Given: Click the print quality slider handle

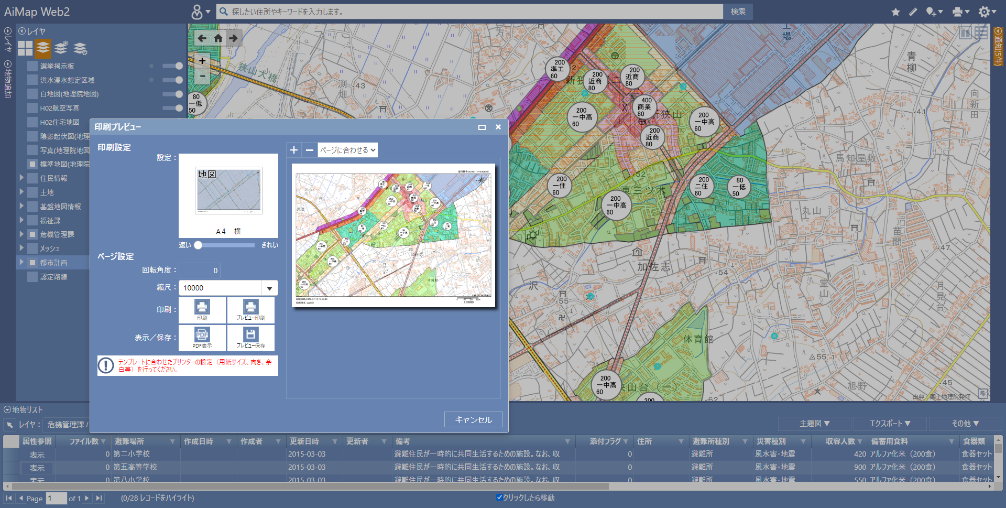Looking at the screenshot, I should 199,244.
